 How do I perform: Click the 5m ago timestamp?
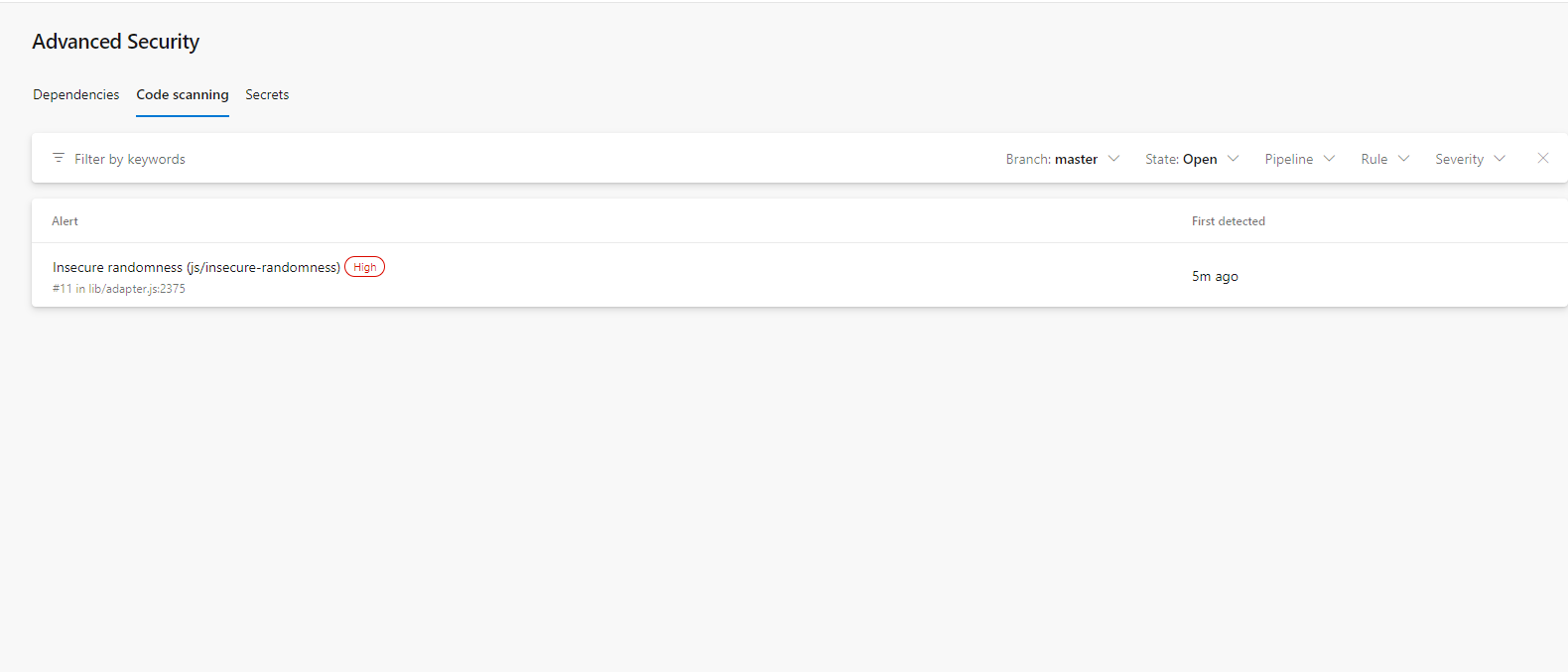pos(1215,277)
